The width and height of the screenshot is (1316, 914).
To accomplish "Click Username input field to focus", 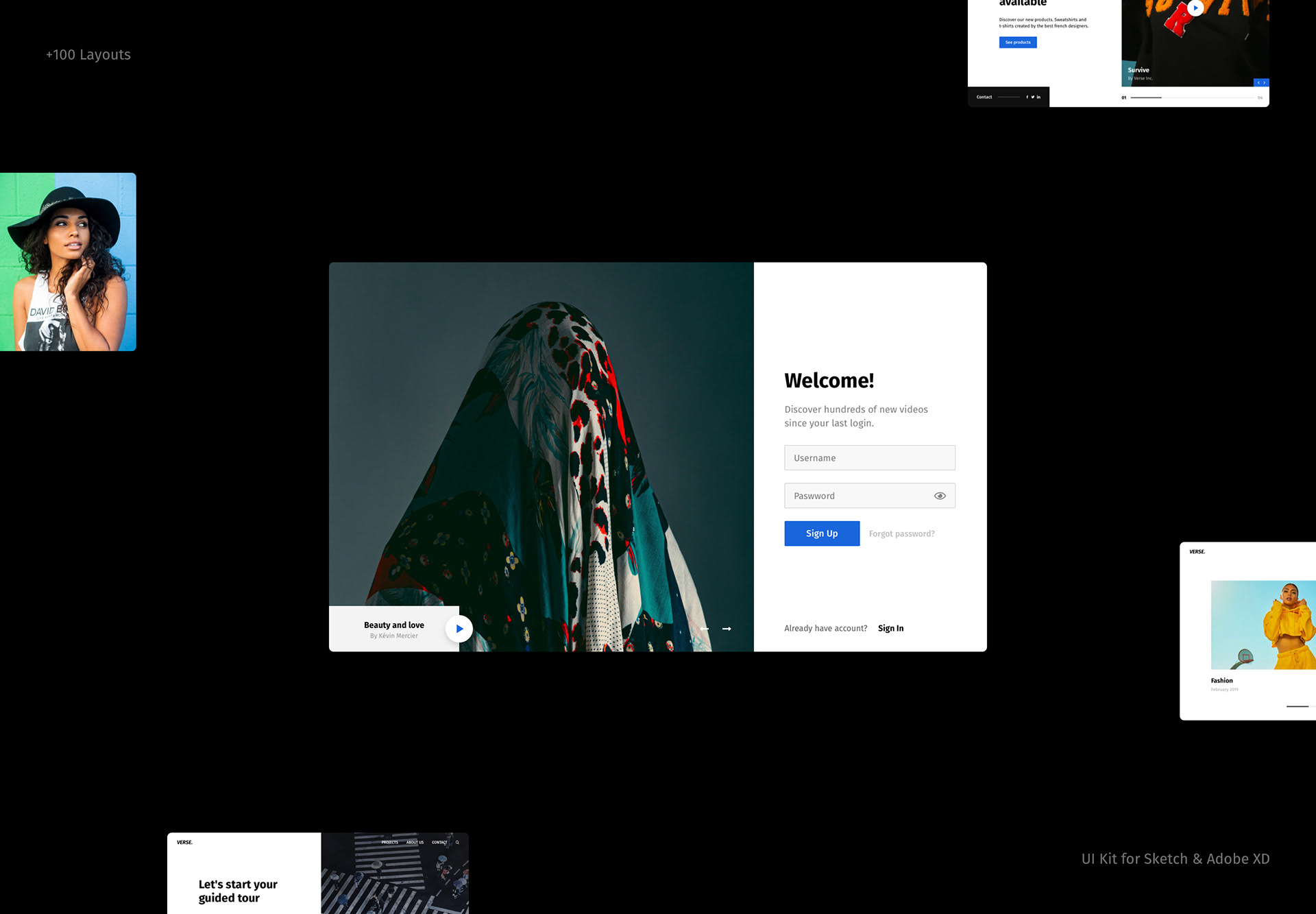I will tap(868, 458).
